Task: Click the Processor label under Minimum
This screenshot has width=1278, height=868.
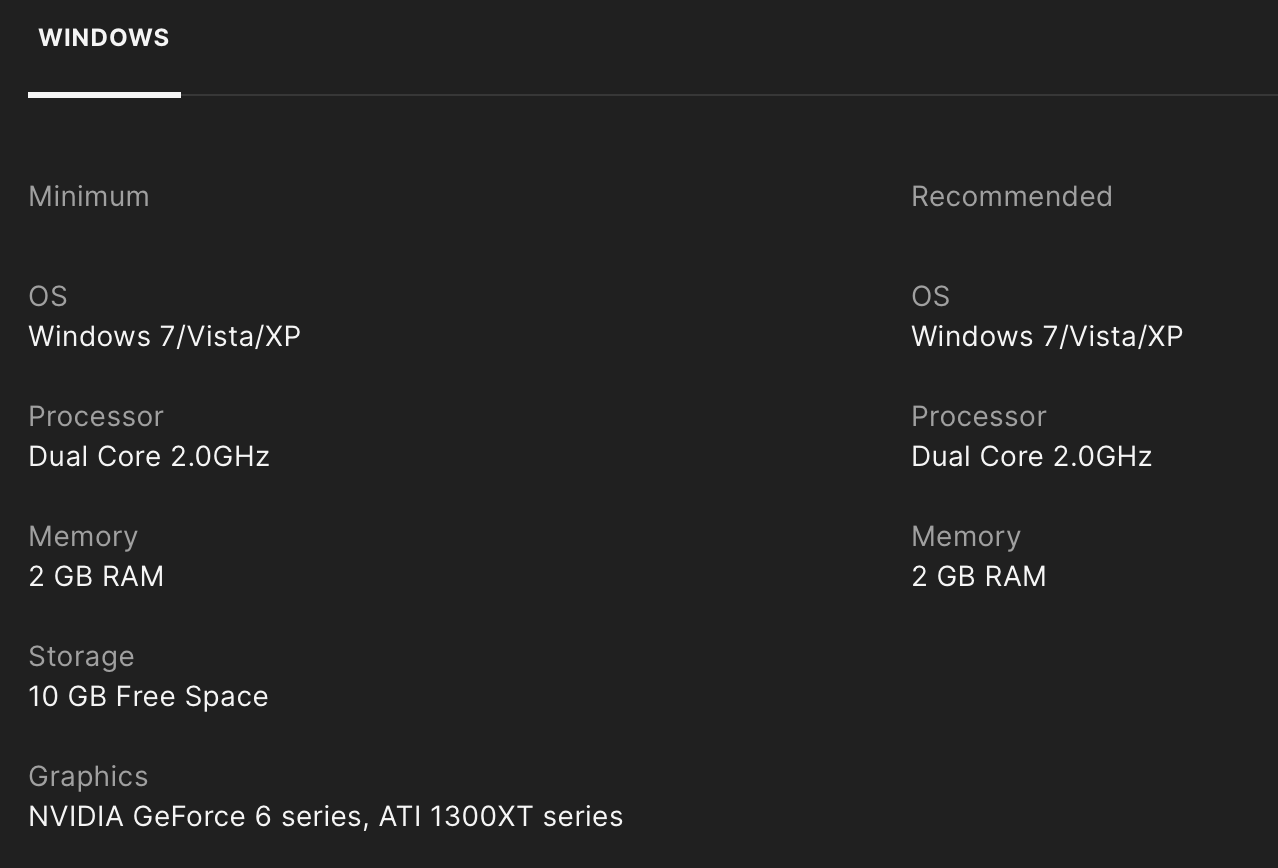Action: coord(96,416)
